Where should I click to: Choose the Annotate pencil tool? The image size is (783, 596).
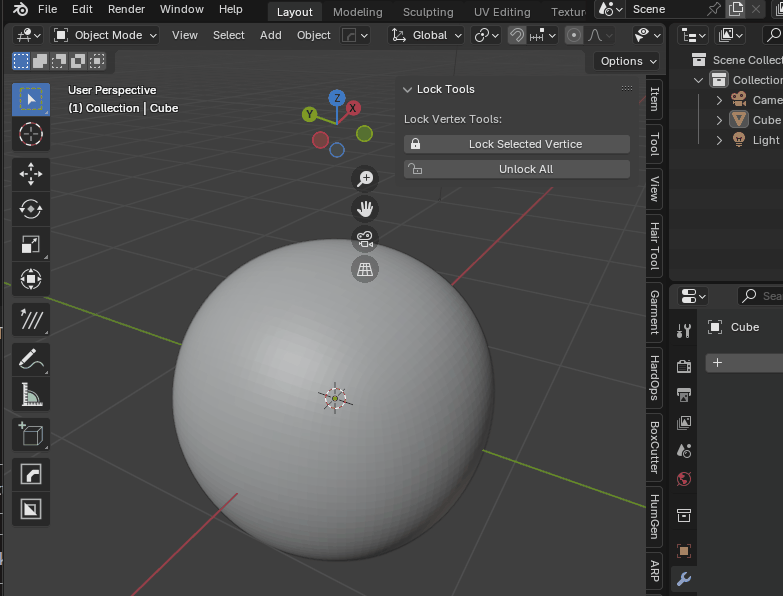pos(31,358)
